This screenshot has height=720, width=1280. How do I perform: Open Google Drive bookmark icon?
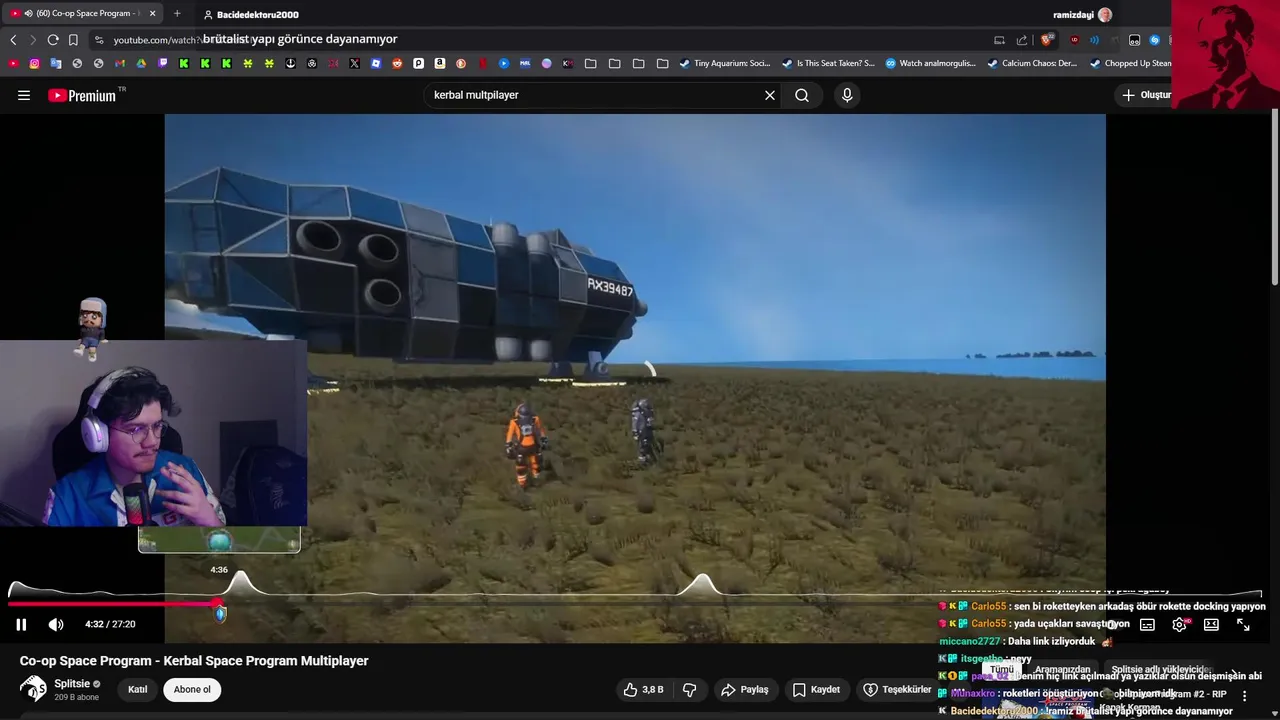141,63
